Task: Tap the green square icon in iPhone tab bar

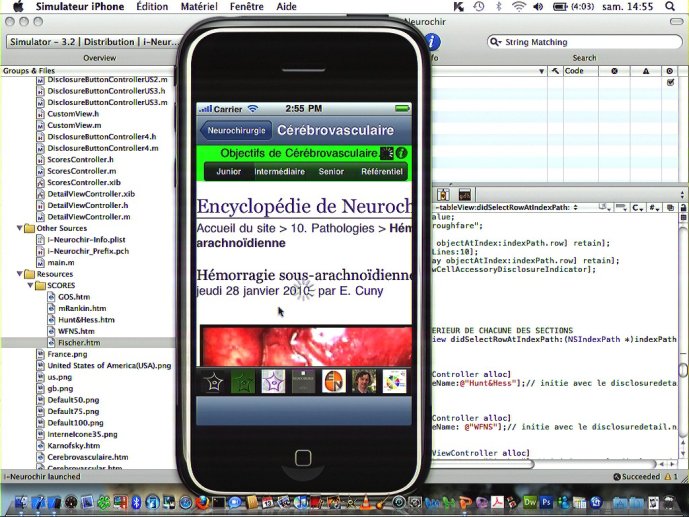Action: pos(243,381)
